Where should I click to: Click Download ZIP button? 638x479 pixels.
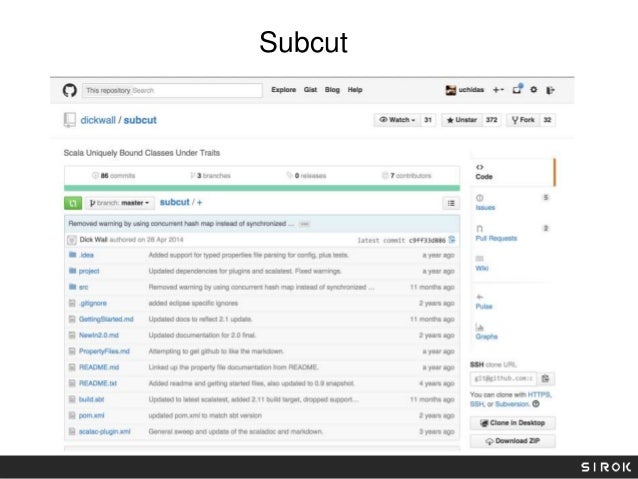click(513, 441)
